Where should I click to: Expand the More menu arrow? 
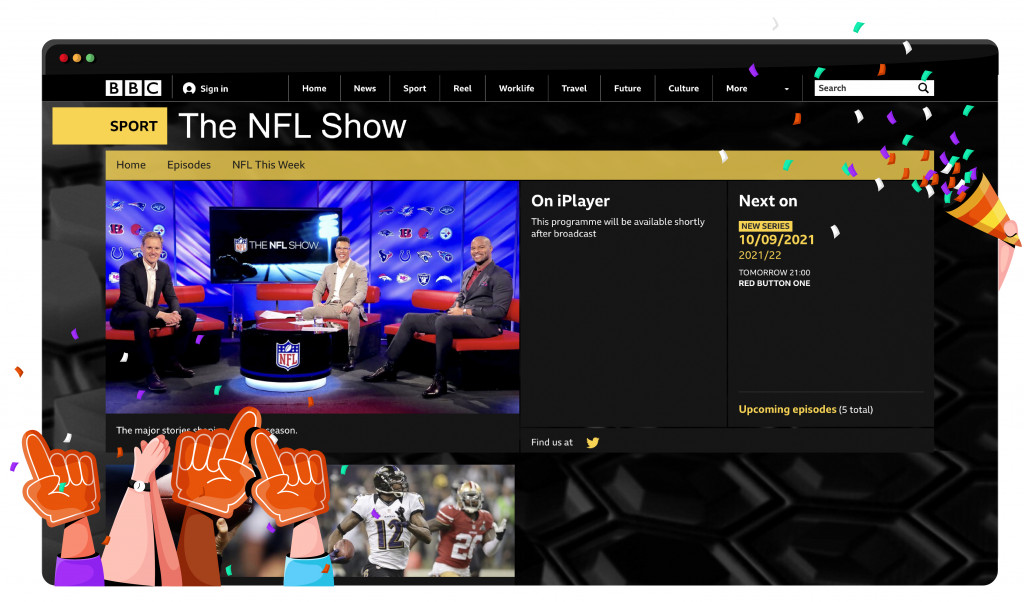(x=786, y=89)
